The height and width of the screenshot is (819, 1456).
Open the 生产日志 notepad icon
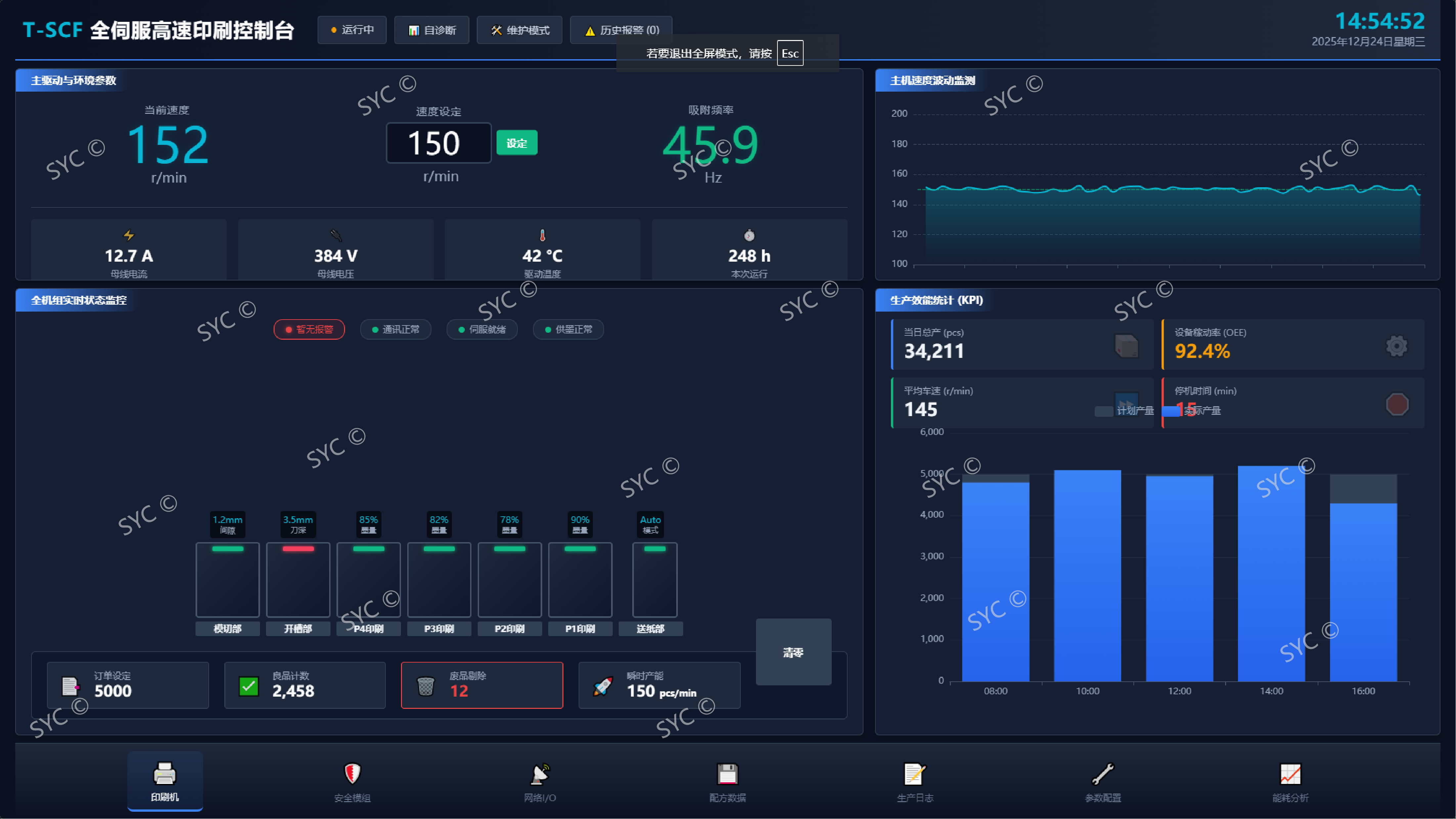914,774
